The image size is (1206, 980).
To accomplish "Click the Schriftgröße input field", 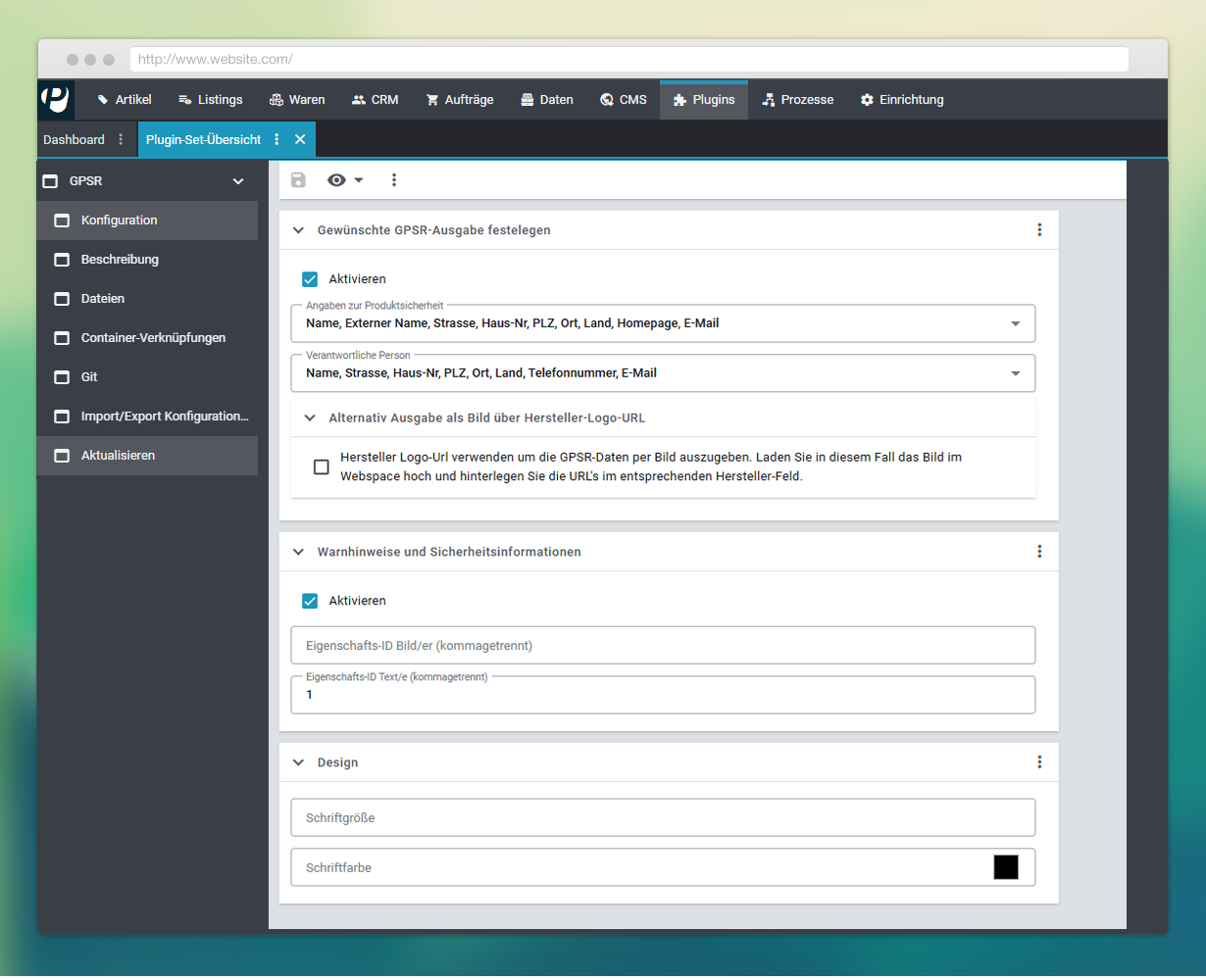I will point(663,817).
